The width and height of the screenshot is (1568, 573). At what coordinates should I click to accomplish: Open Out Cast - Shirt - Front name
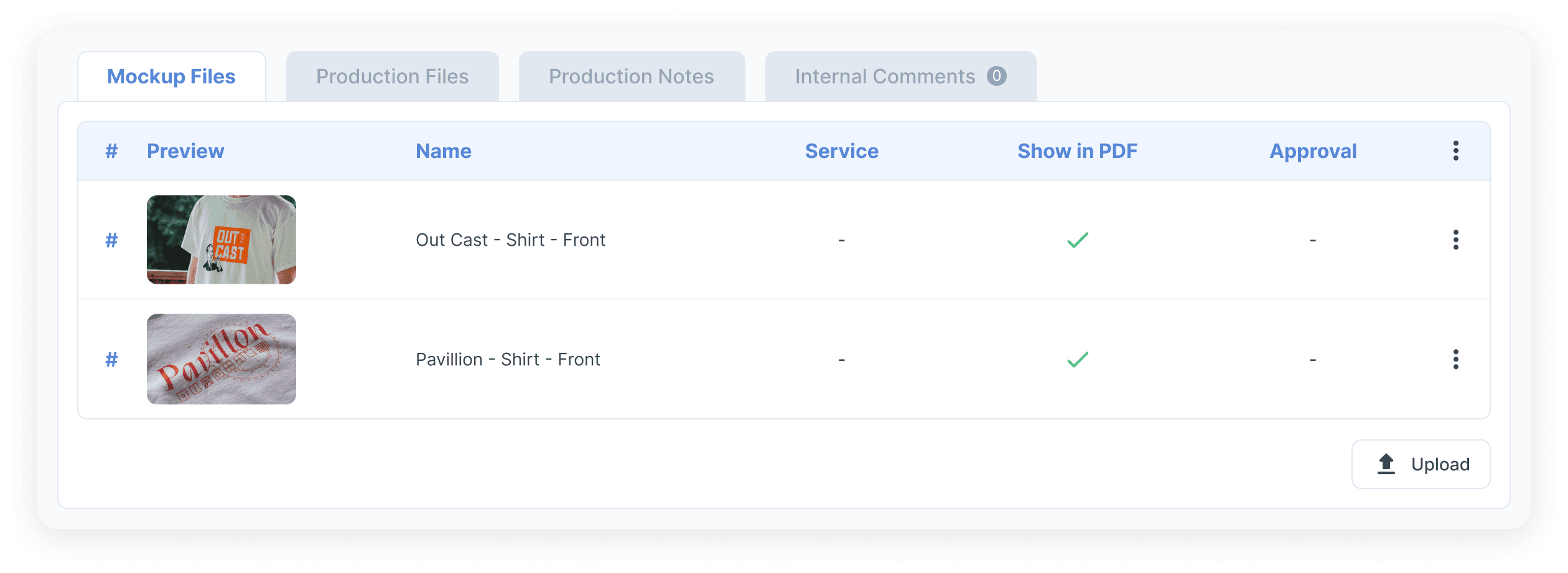point(510,240)
